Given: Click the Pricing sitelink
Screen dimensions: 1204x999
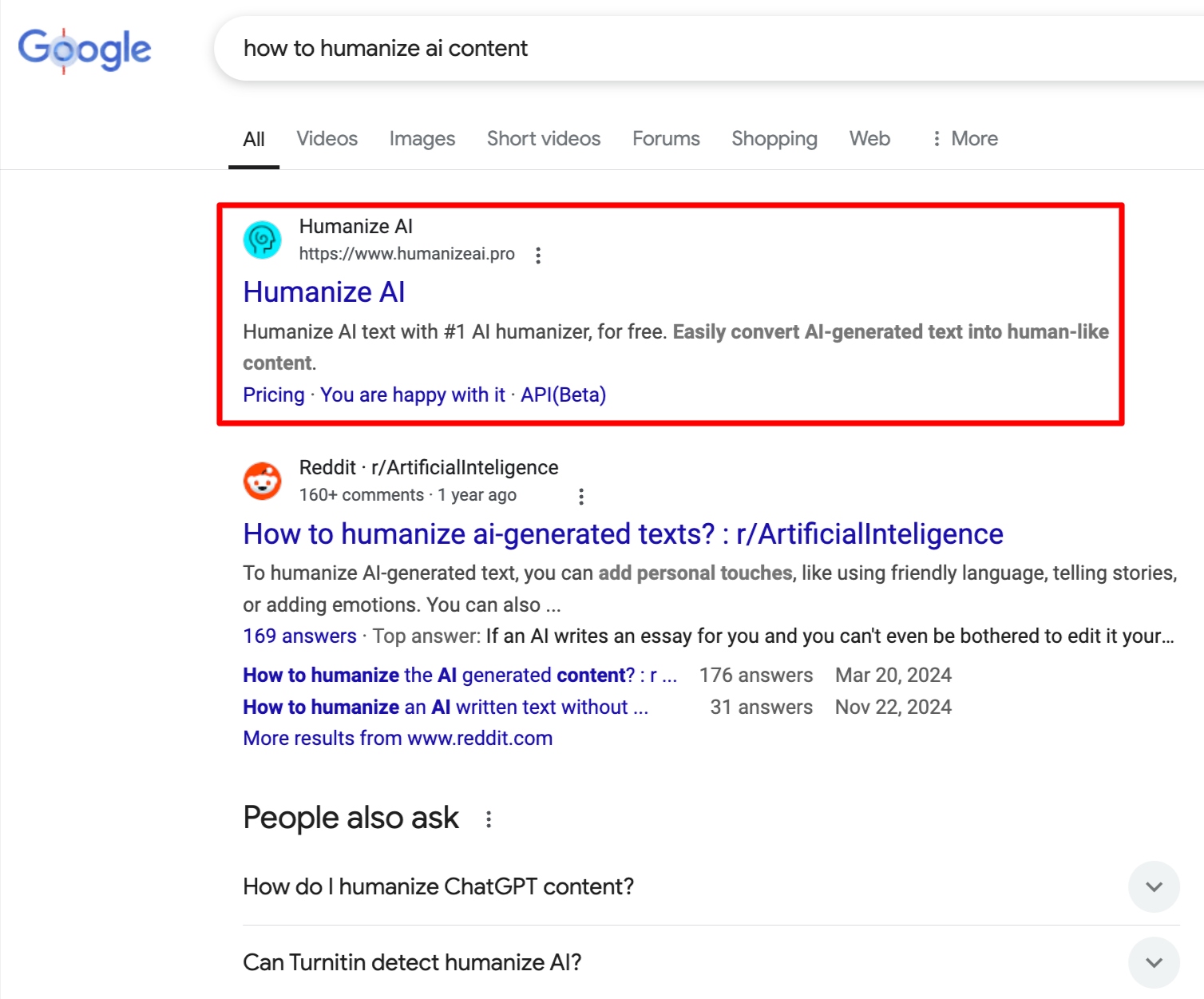Looking at the screenshot, I should [x=274, y=395].
